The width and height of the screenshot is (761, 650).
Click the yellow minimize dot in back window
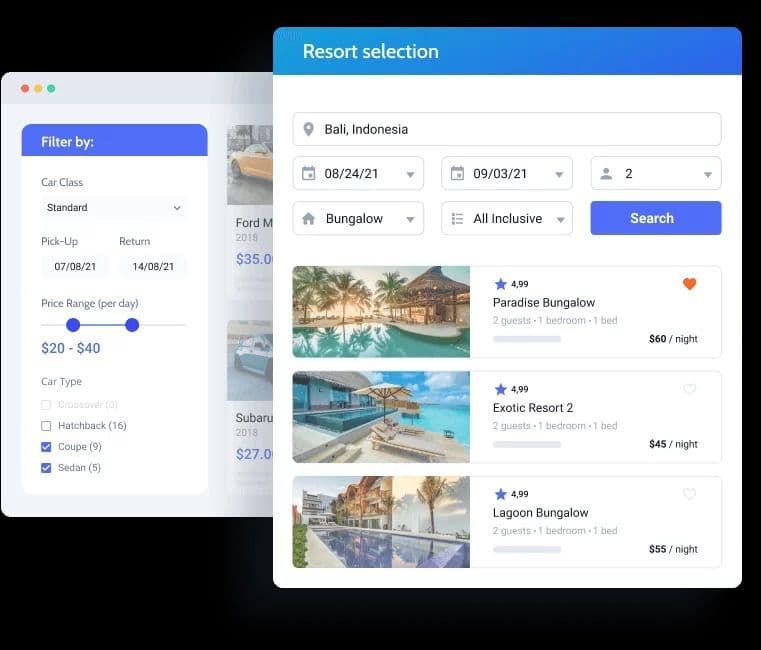click(x=38, y=88)
